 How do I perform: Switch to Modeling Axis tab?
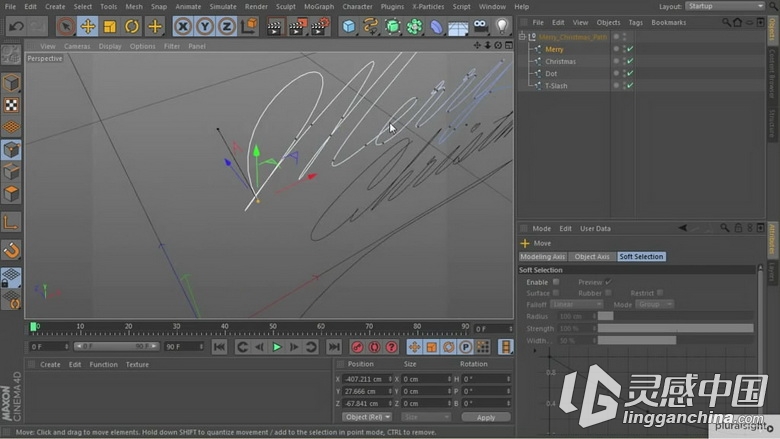pyautogui.click(x=542, y=257)
